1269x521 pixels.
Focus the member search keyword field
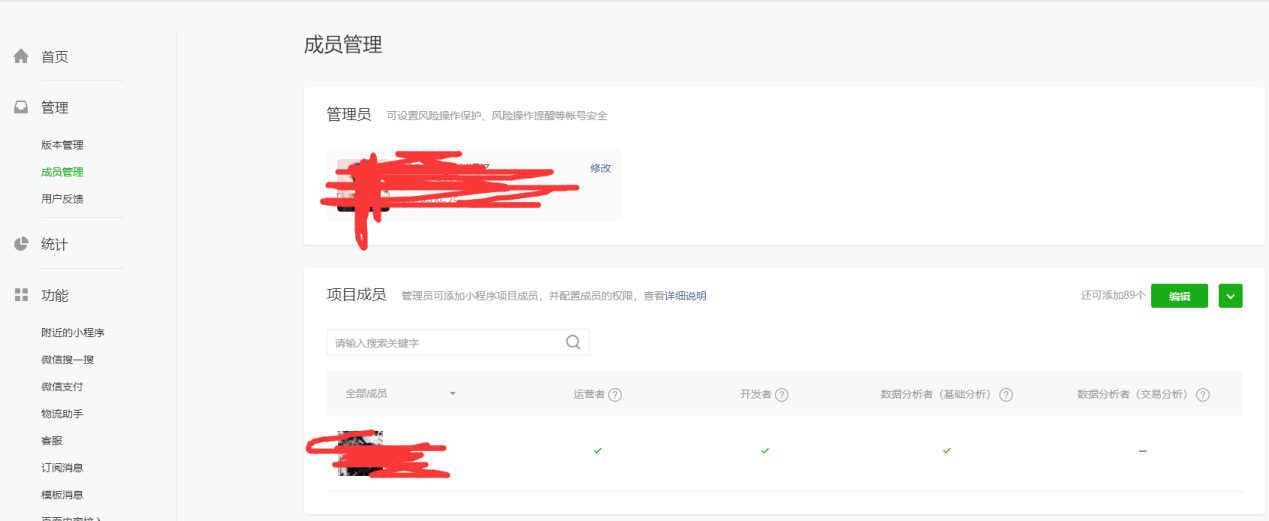click(x=445, y=343)
